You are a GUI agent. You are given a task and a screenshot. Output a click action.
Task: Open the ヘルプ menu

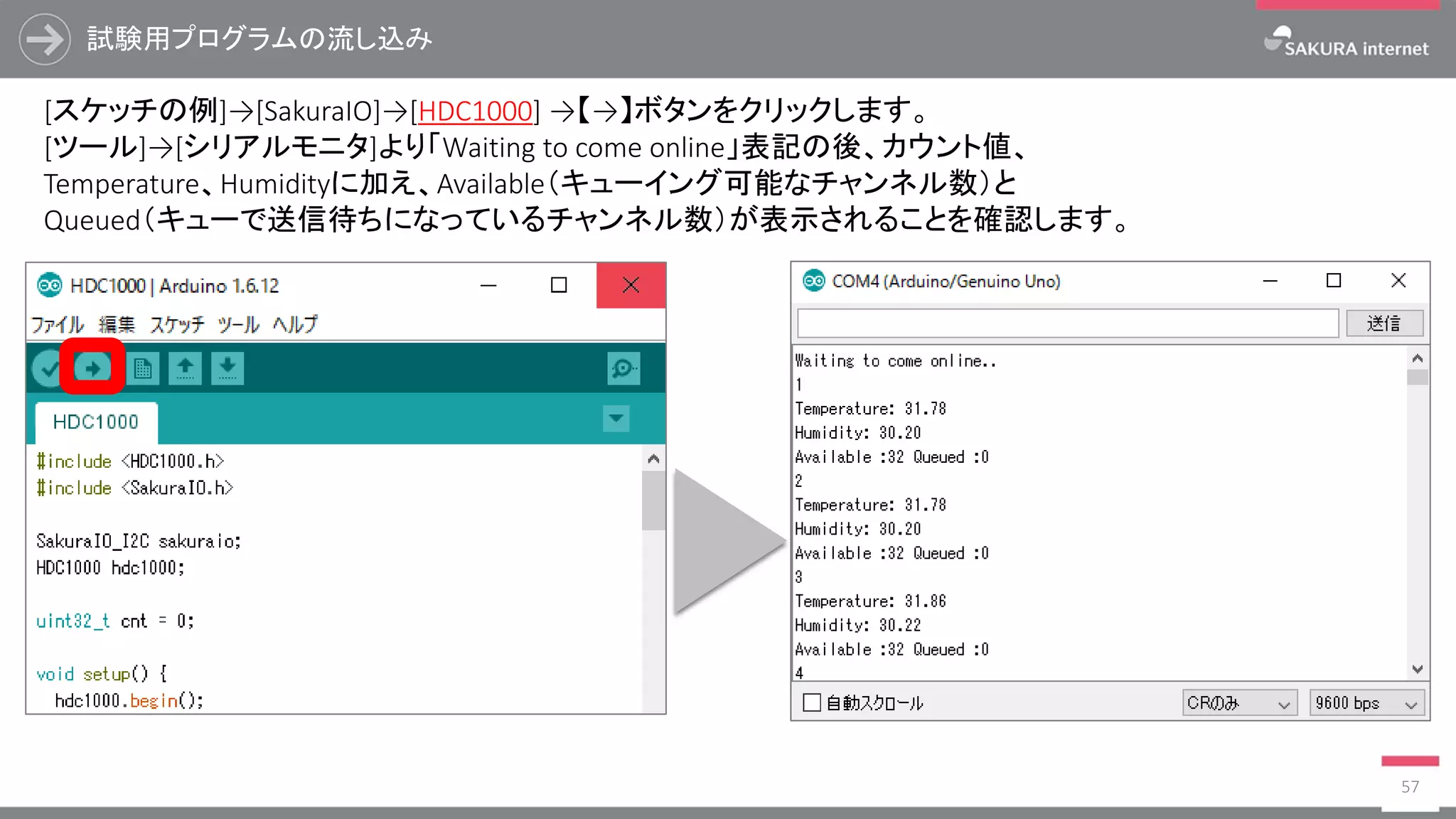coord(295,325)
